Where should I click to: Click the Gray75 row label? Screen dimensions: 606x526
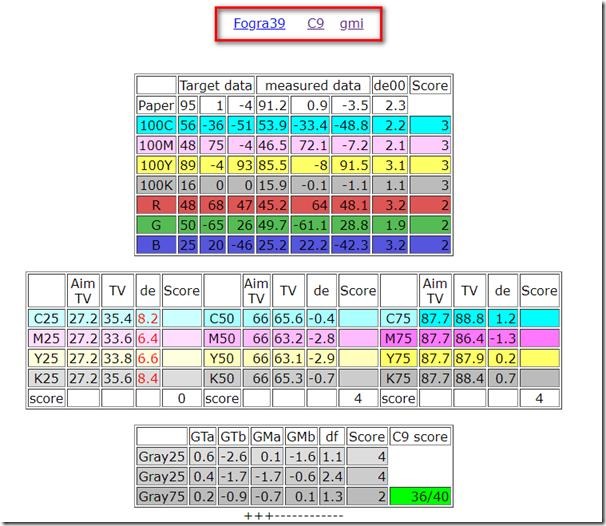click(162, 496)
